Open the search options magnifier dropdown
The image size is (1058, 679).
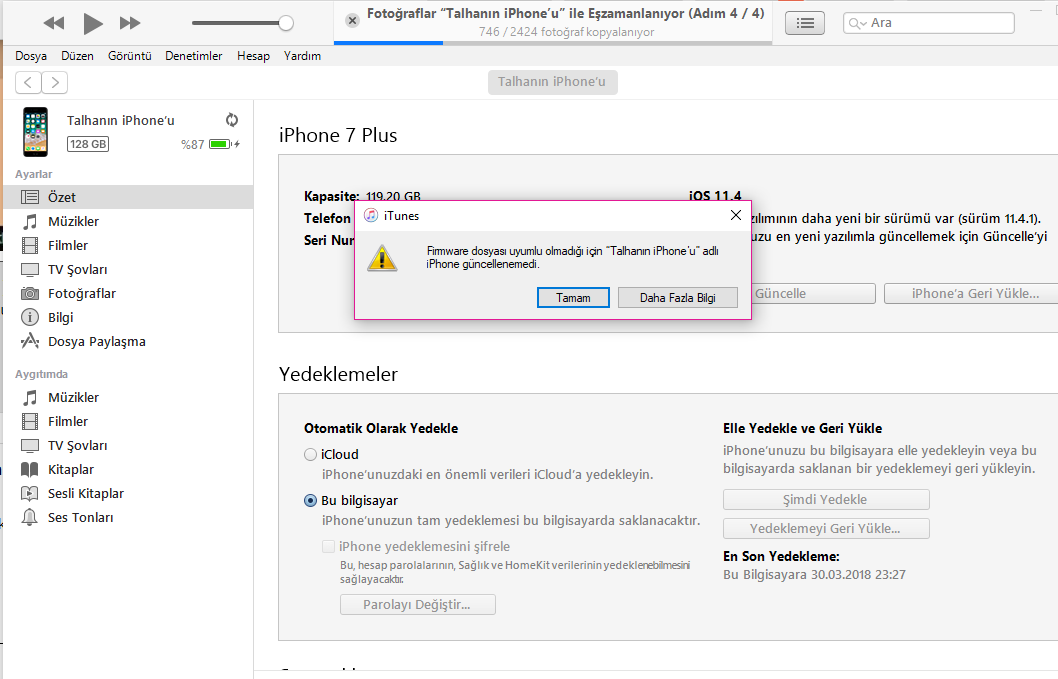857,24
